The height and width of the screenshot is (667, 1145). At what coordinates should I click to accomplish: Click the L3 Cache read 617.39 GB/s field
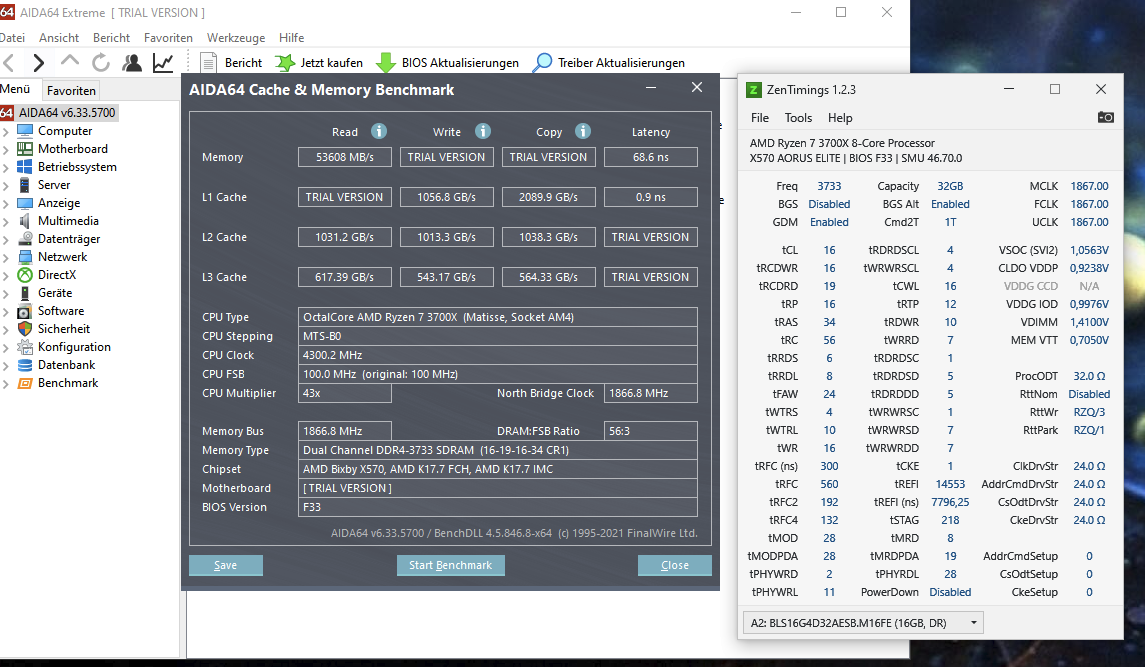tap(345, 277)
